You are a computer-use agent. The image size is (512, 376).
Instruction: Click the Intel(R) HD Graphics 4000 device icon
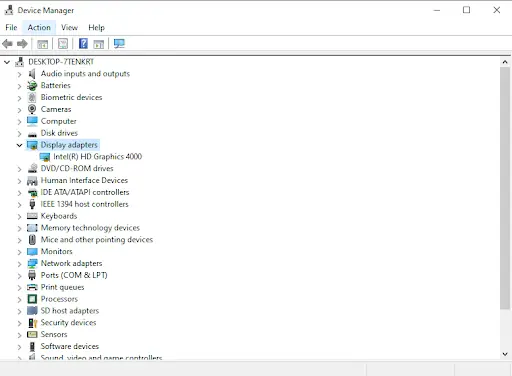pos(45,157)
